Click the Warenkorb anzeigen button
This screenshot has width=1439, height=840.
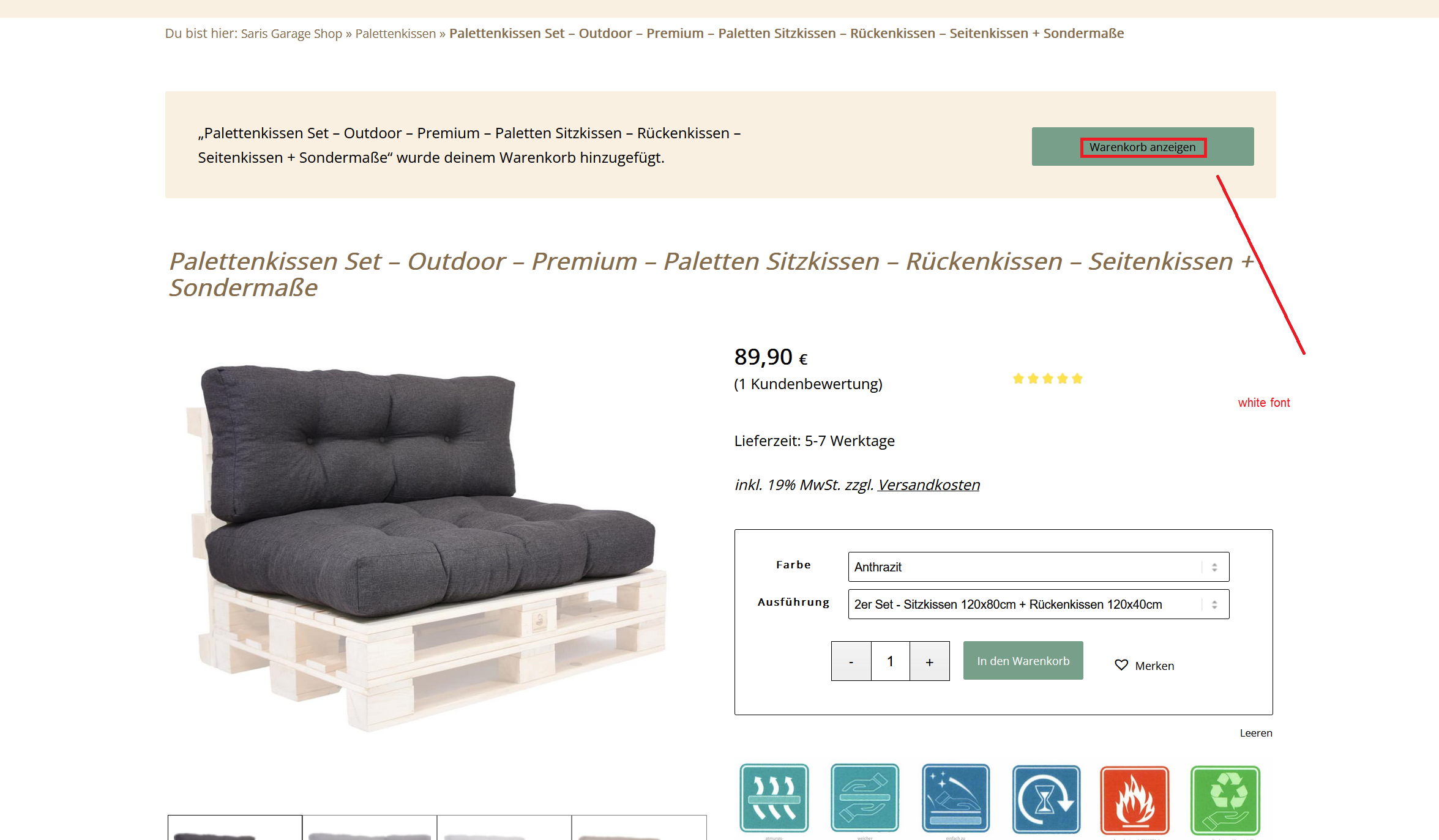click(1143, 147)
